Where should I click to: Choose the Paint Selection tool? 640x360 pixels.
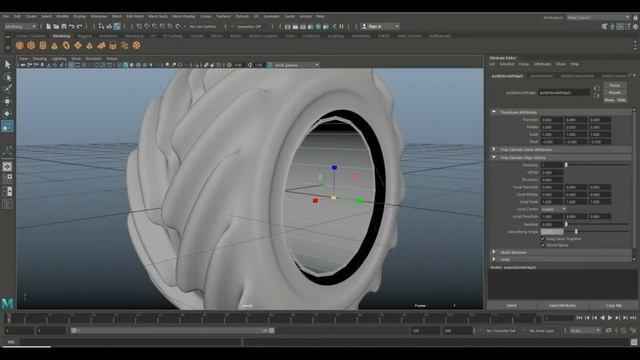coord(7,89)
